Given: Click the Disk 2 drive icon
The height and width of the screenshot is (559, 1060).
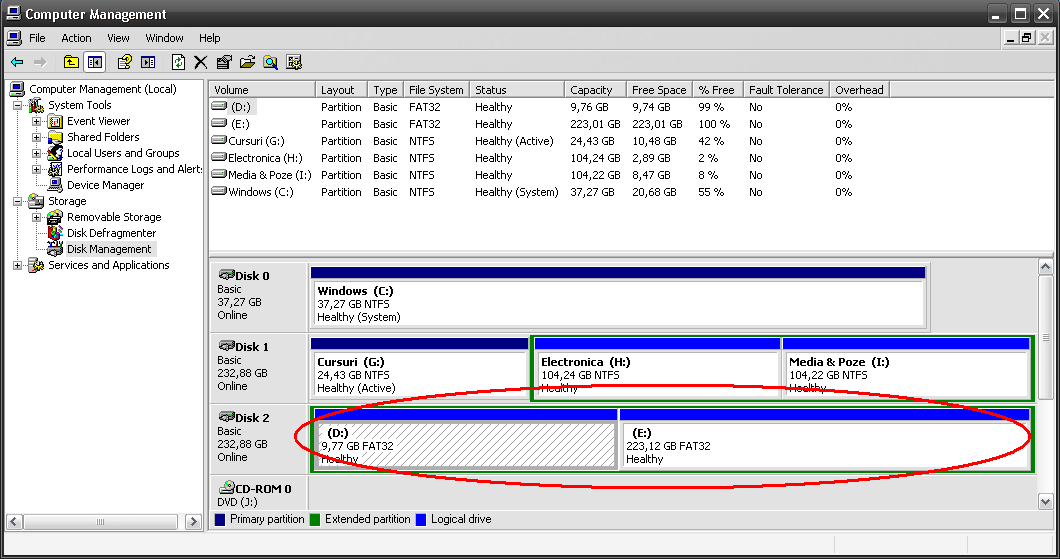Looking at the screenshot, I should click(x=226, y=417).
